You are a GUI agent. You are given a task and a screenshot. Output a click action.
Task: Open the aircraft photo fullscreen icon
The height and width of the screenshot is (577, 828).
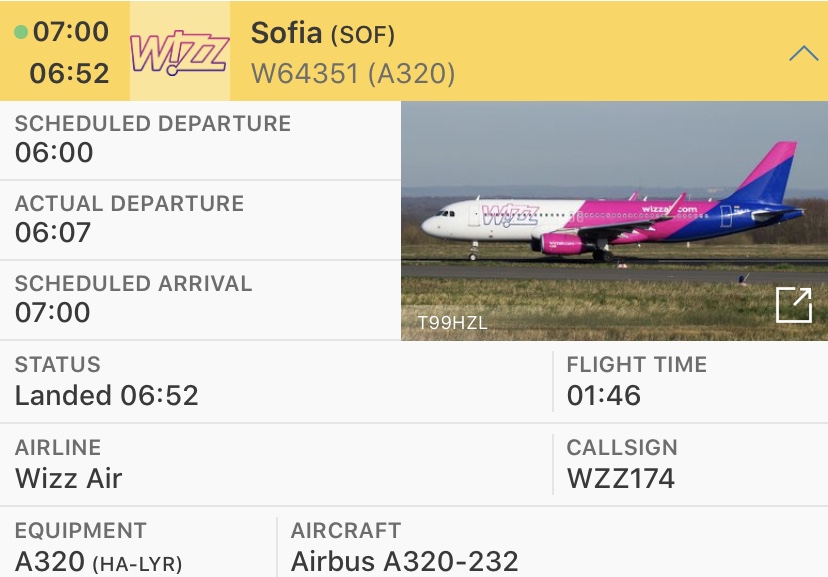click(x=794, y=305)
